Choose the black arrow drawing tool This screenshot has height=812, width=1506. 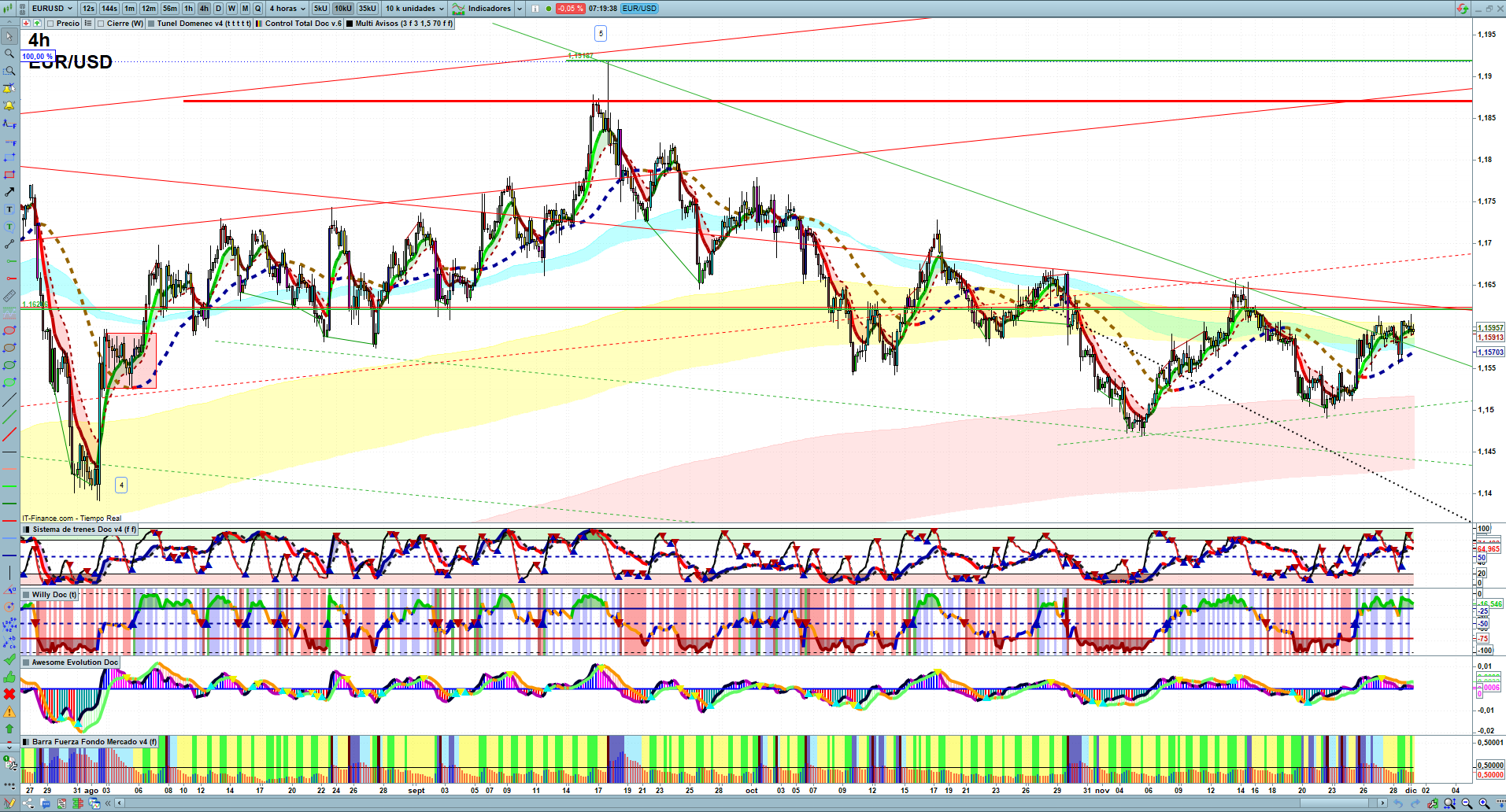pyautogui.click(x=9, y=192)
